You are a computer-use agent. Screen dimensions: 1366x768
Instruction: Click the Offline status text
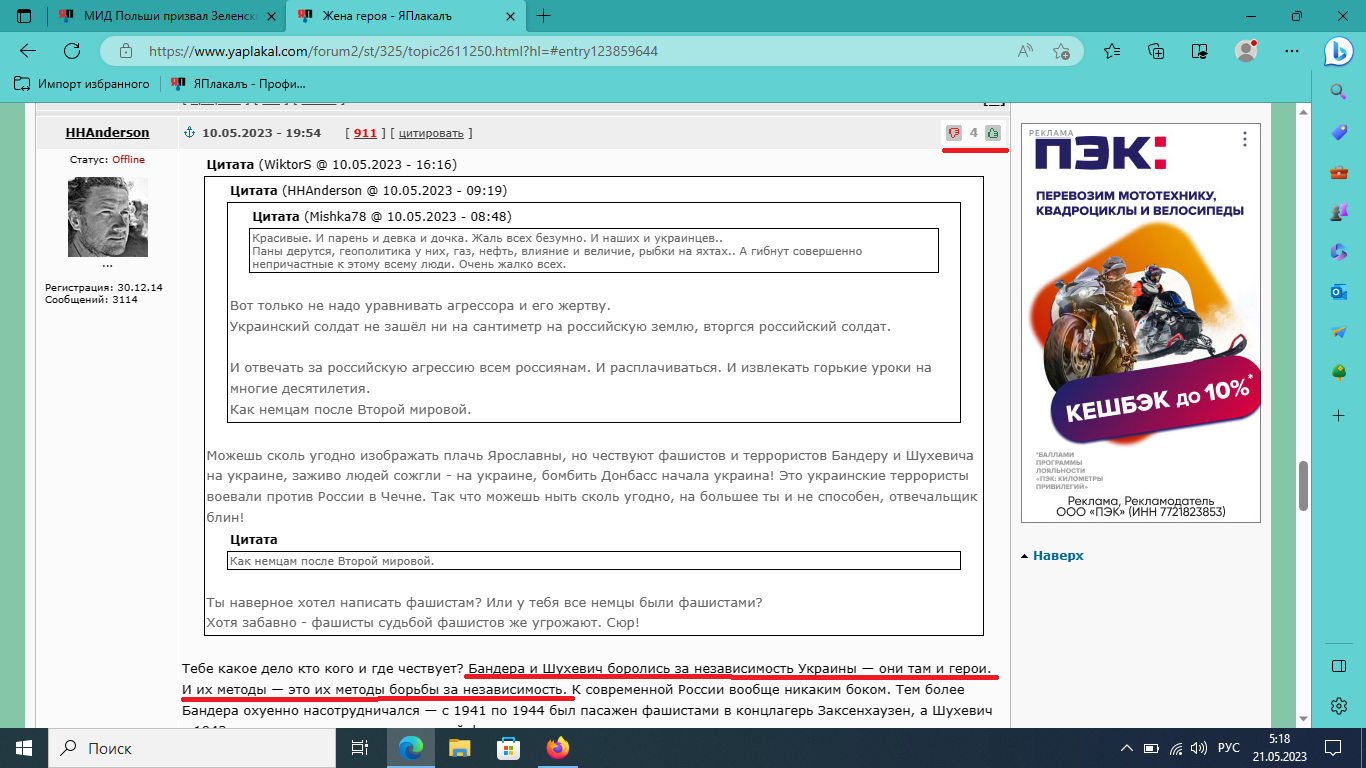(x=128, y=160)
